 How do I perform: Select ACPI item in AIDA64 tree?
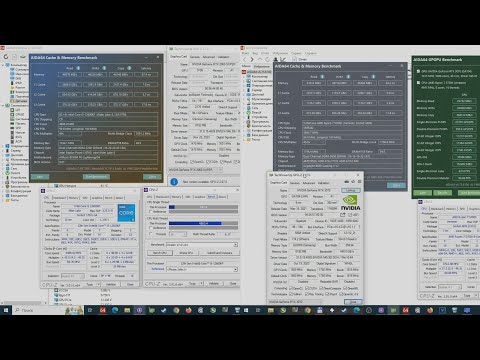[x=16, y=141]
